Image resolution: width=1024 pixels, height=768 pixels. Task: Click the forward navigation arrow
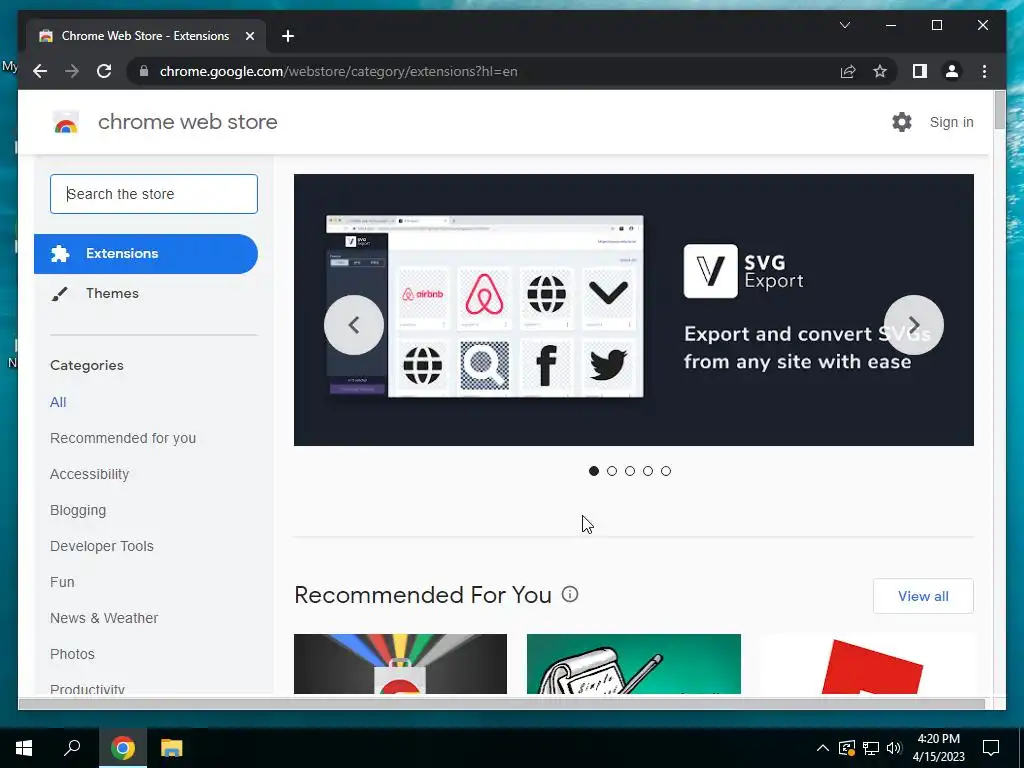72,71
